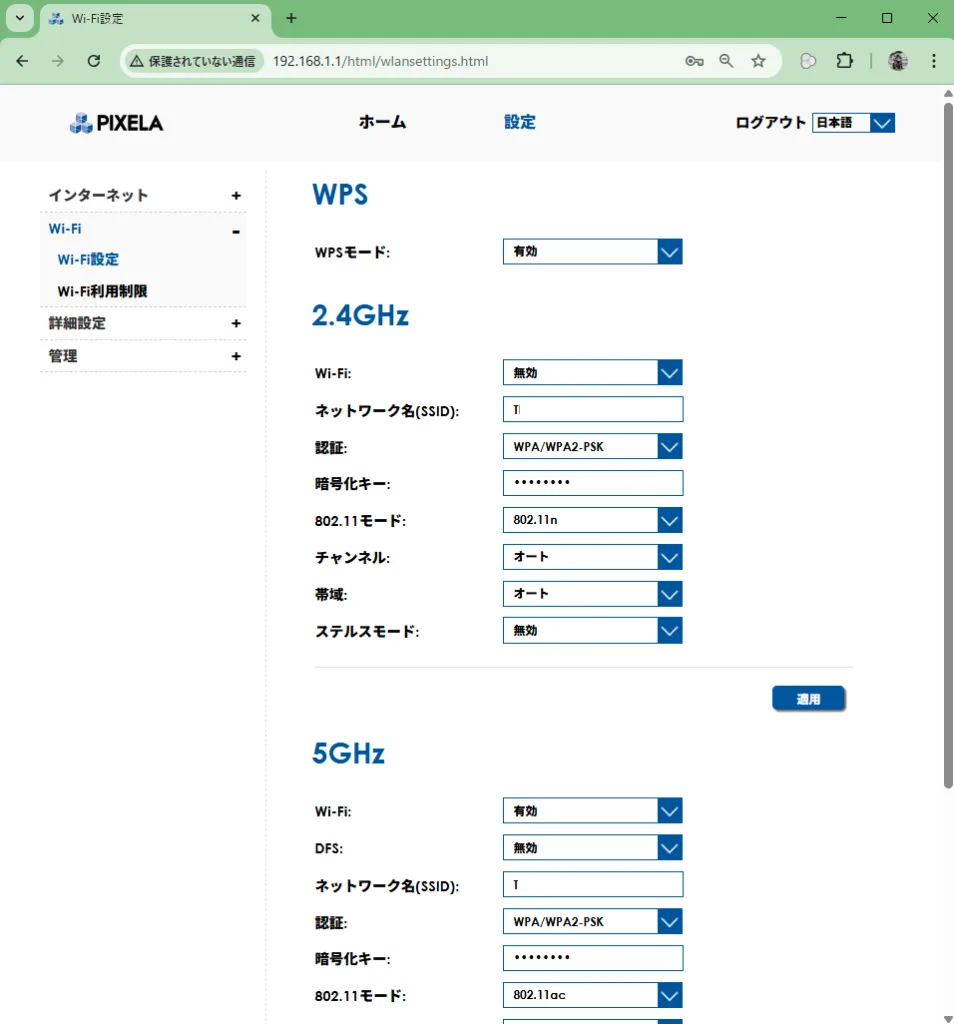Open the Chrome profile avatar
This screenshot has width=954, height=1024.
click(898, 61)
